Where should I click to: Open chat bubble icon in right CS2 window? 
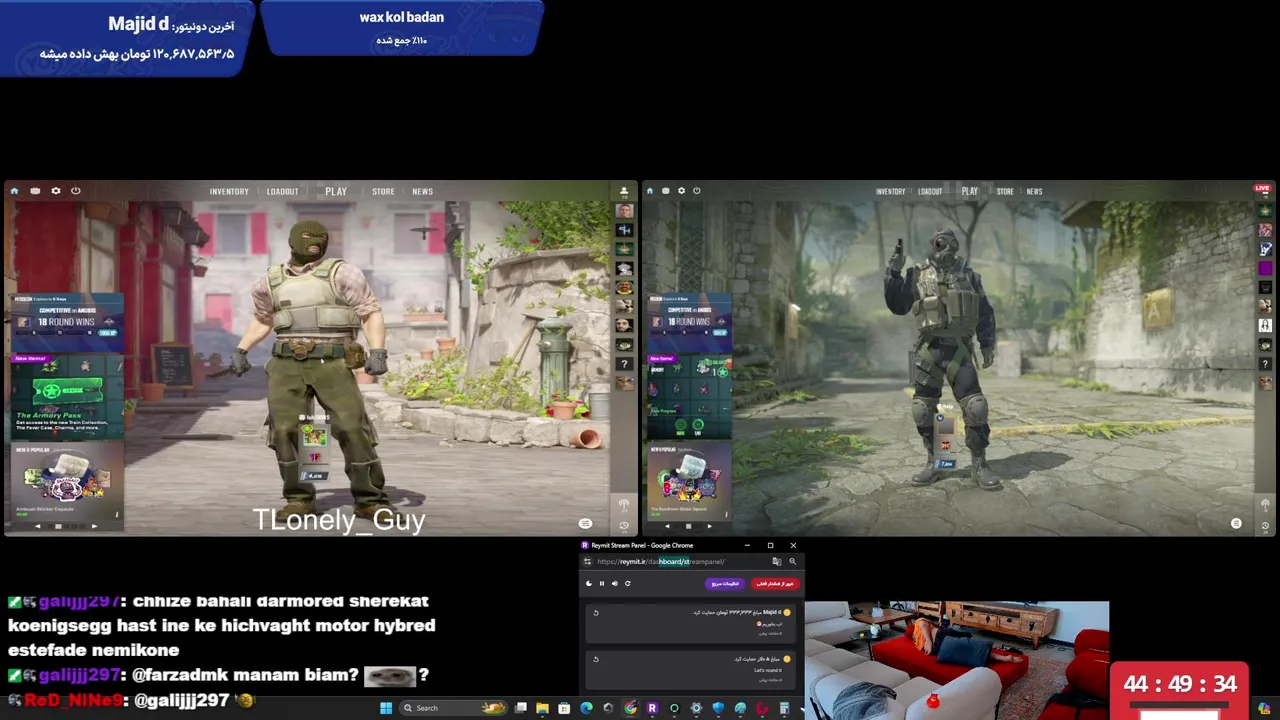[1236, 523]
